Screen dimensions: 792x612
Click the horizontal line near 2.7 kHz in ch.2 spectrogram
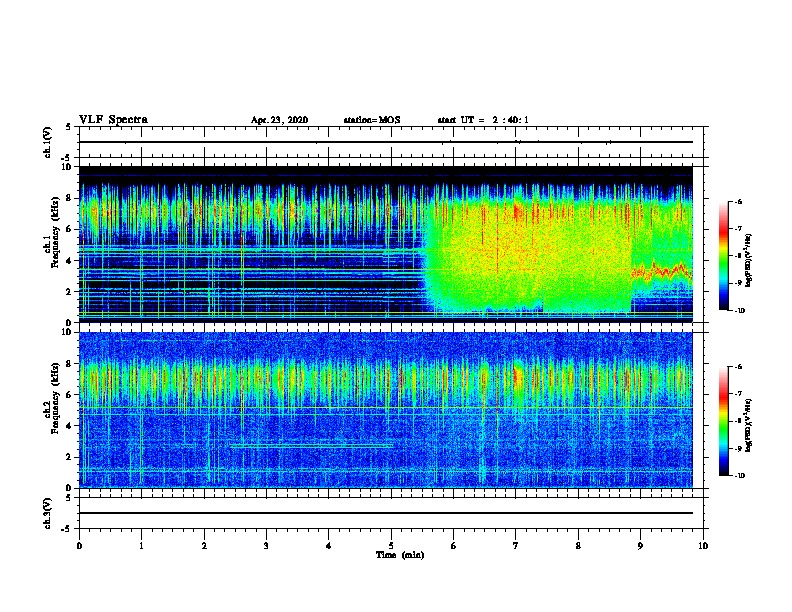click(312, 446)
